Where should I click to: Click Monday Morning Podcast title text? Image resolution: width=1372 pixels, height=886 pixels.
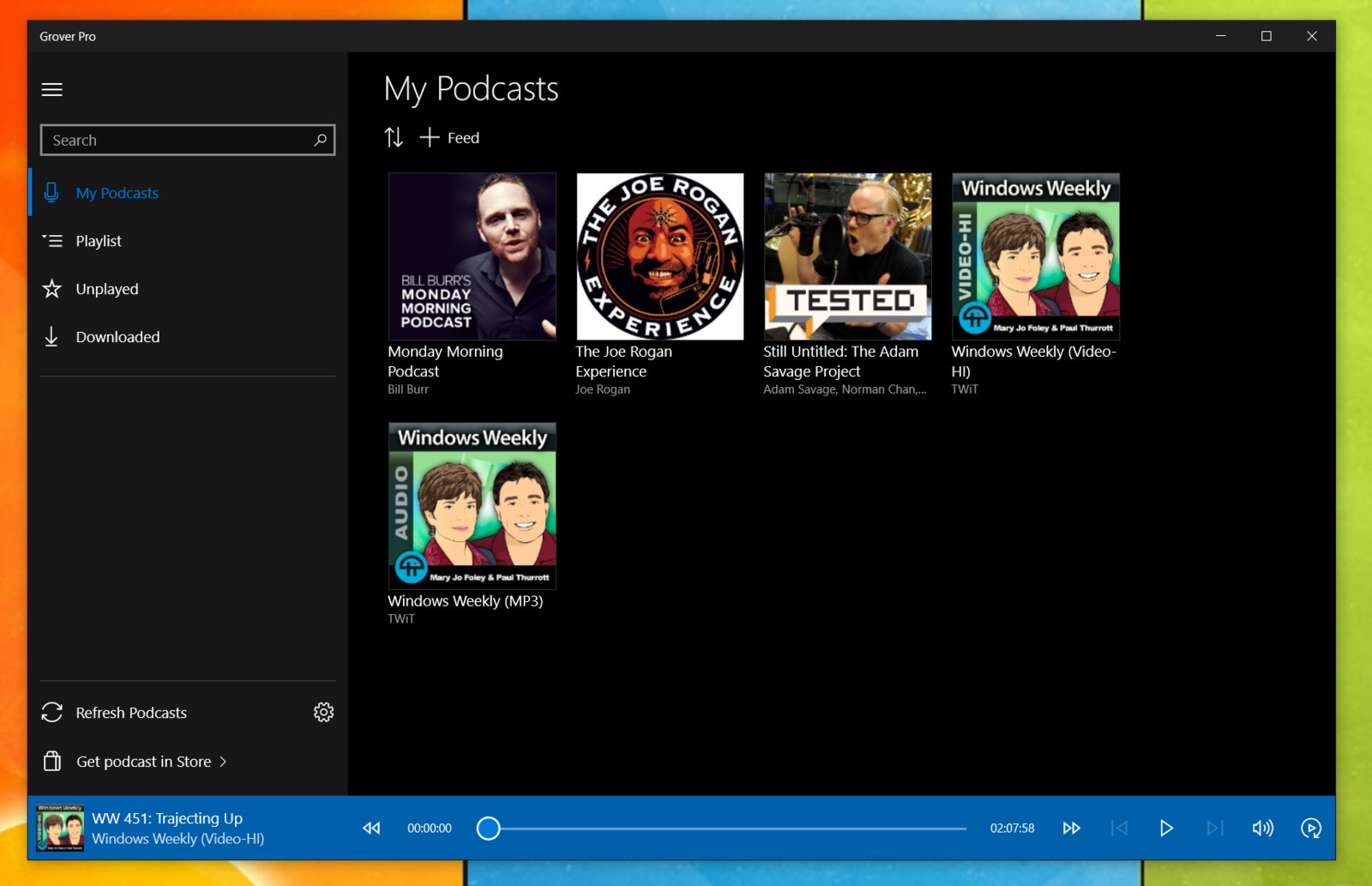pos(445,361)
